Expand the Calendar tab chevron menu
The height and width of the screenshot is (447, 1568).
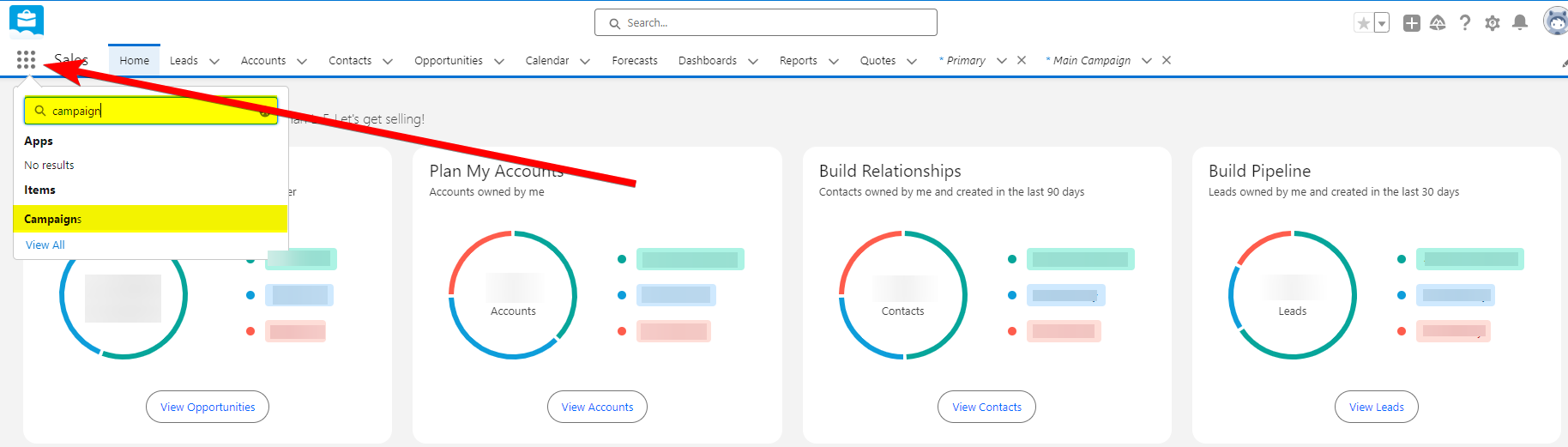pos(585,61)
